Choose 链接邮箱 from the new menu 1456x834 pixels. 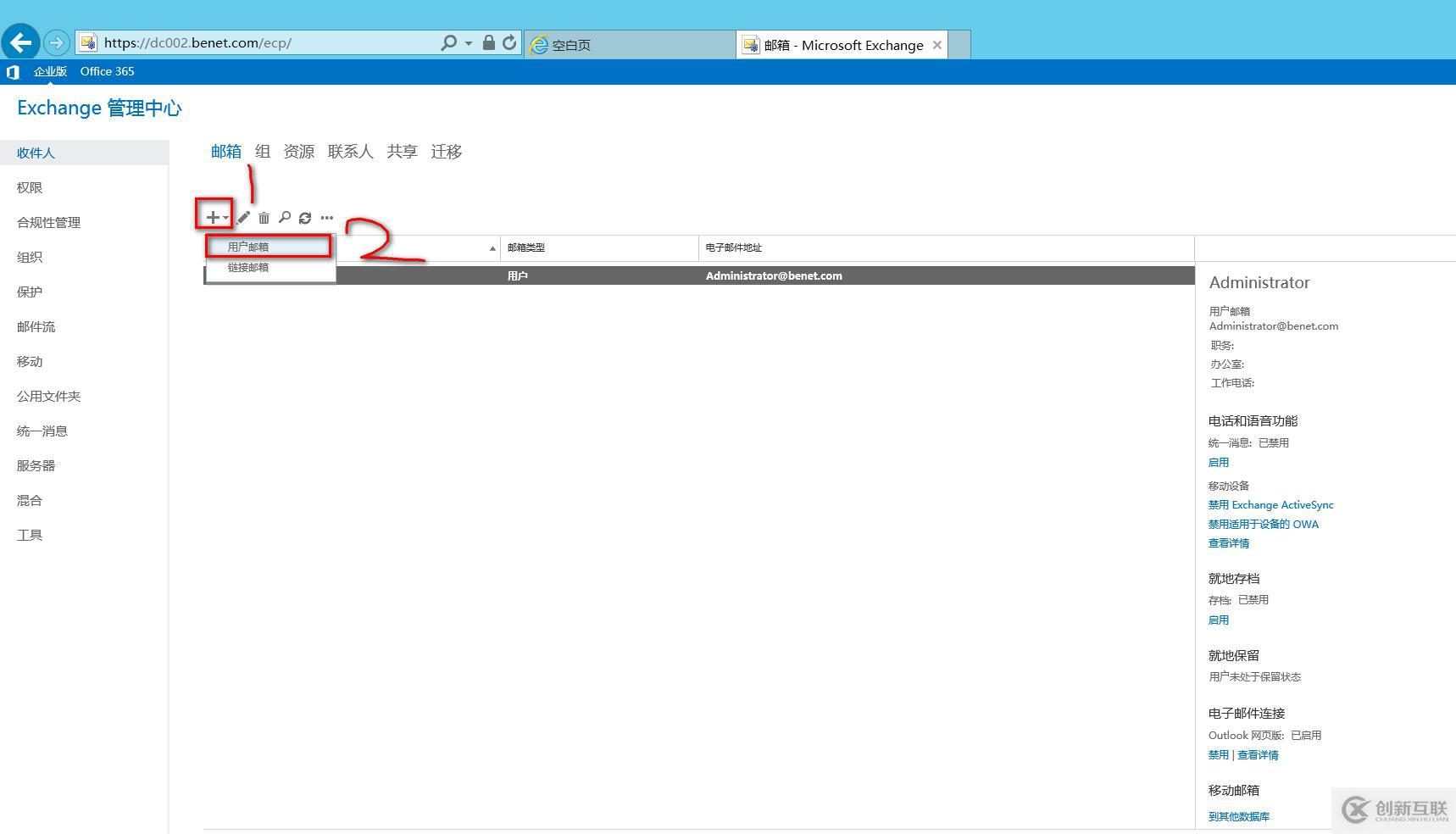pos(270,267)
